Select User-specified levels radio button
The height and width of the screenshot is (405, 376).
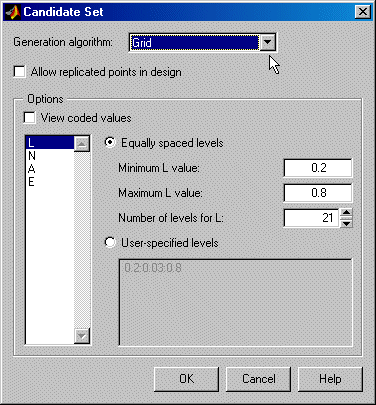[x=110, y=242]
